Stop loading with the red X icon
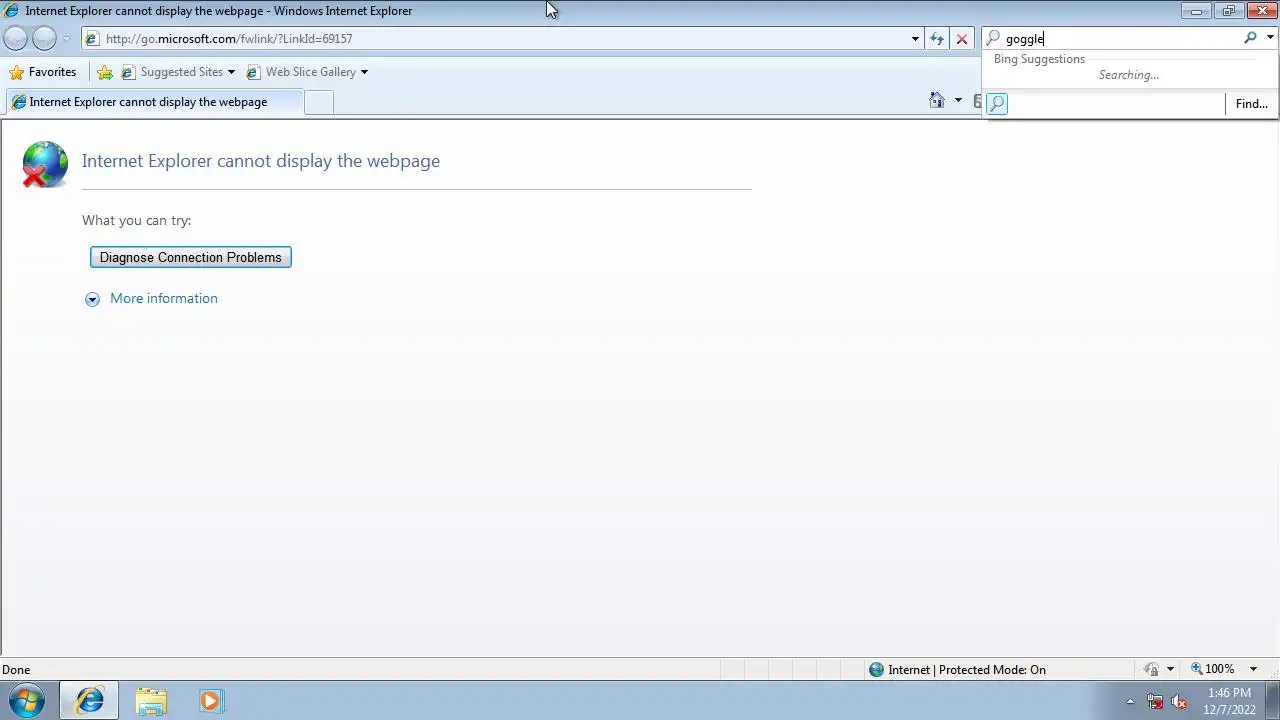 (962, 39)
